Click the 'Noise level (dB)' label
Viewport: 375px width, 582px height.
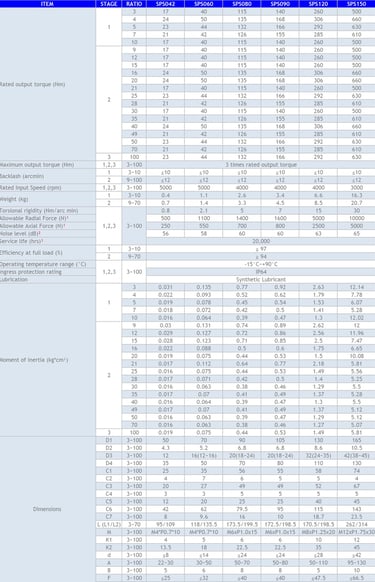[x=20, y=233]
